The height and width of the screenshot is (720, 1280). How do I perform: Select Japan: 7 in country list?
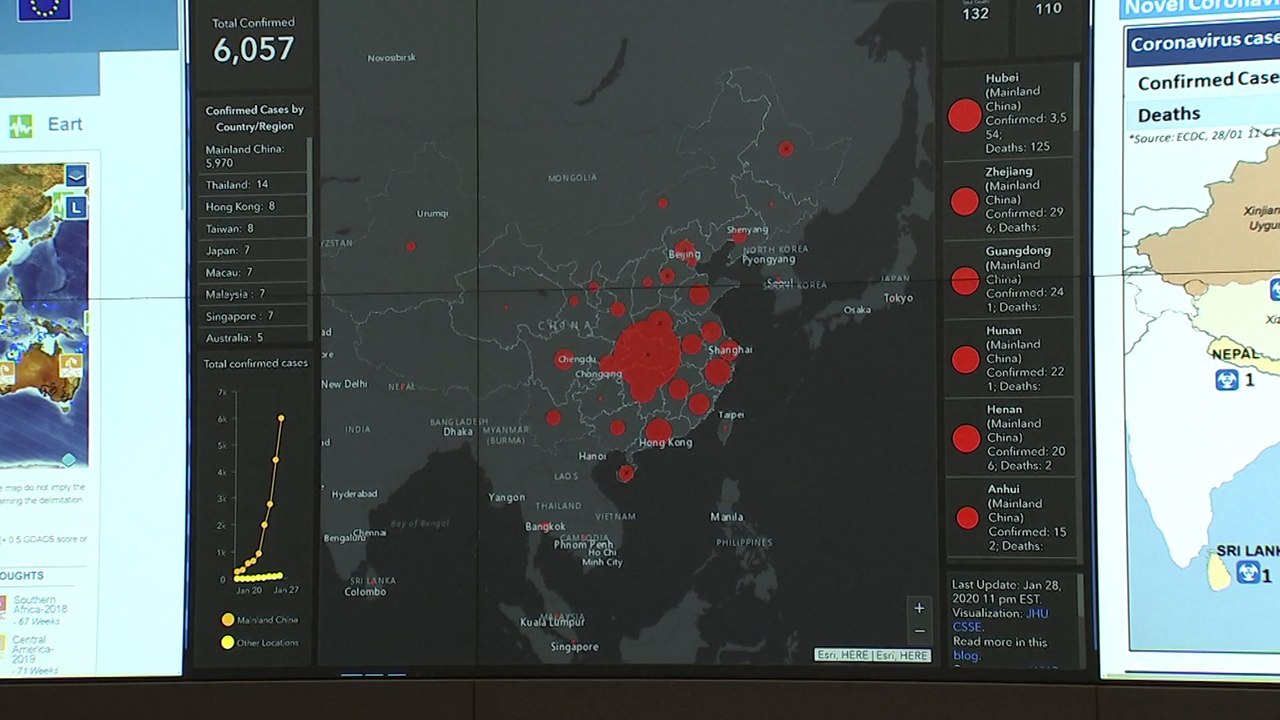[x=251, y=250]
